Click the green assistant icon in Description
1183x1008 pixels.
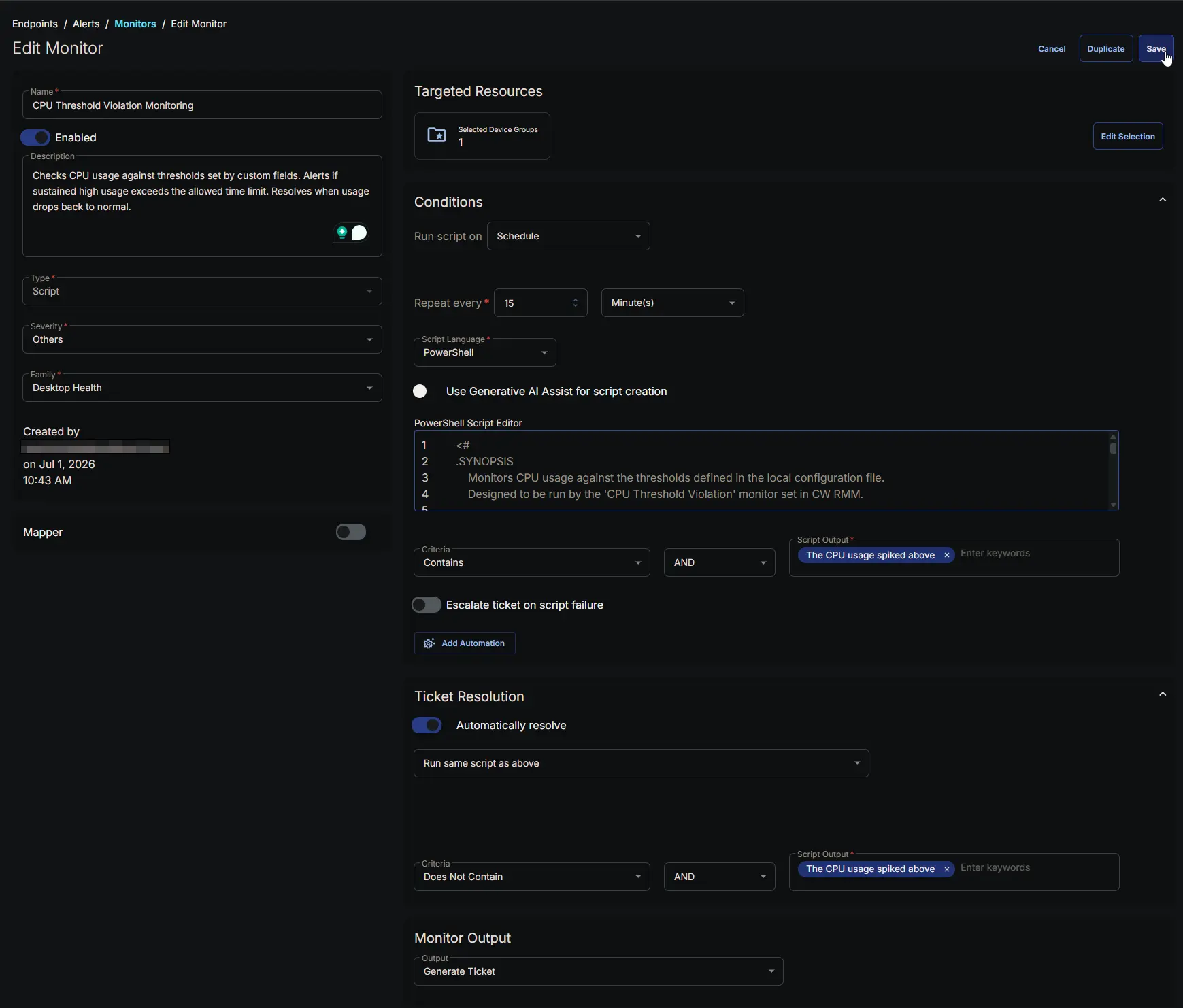click(x=342, y=233)
